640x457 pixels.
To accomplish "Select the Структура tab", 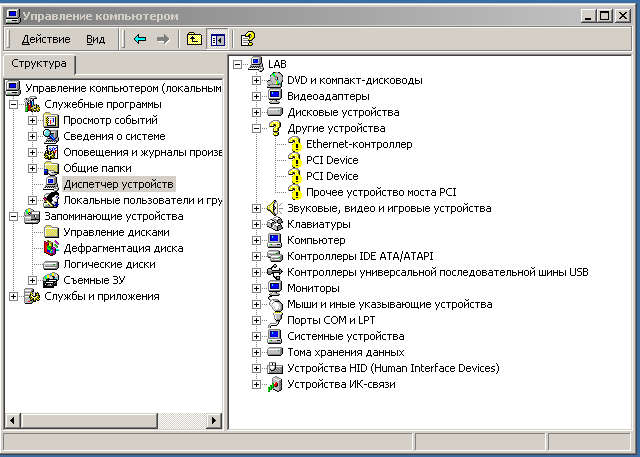I will pyautogui.click(x=38, y=64).
